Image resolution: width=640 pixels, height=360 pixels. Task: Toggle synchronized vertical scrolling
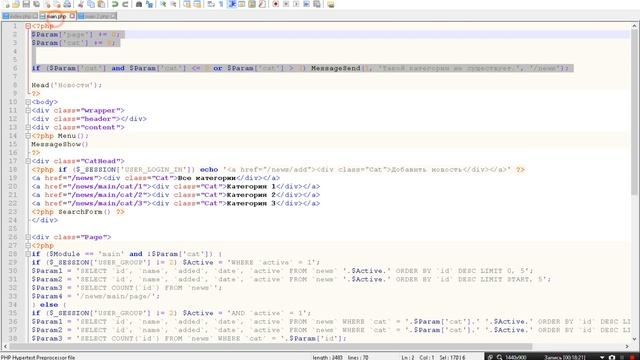pos(187,4)
